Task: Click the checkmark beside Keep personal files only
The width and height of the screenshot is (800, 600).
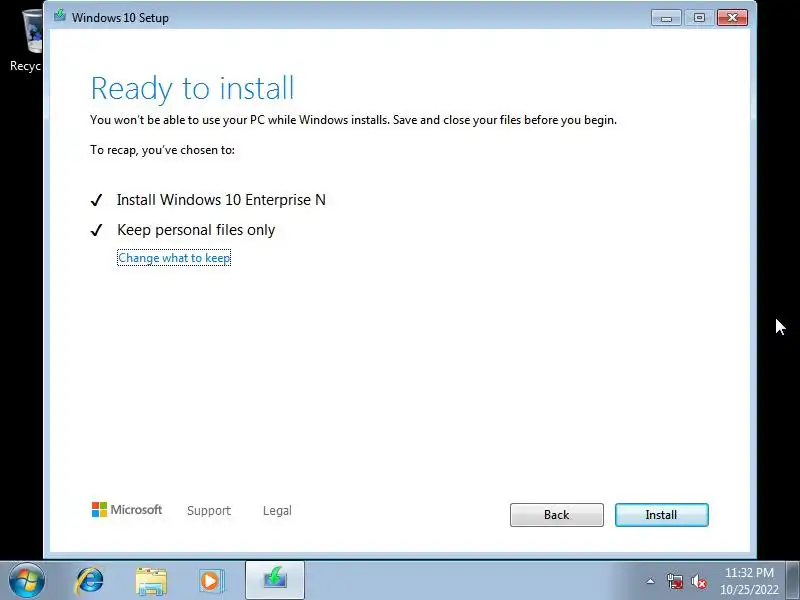Action: (96, 230)
